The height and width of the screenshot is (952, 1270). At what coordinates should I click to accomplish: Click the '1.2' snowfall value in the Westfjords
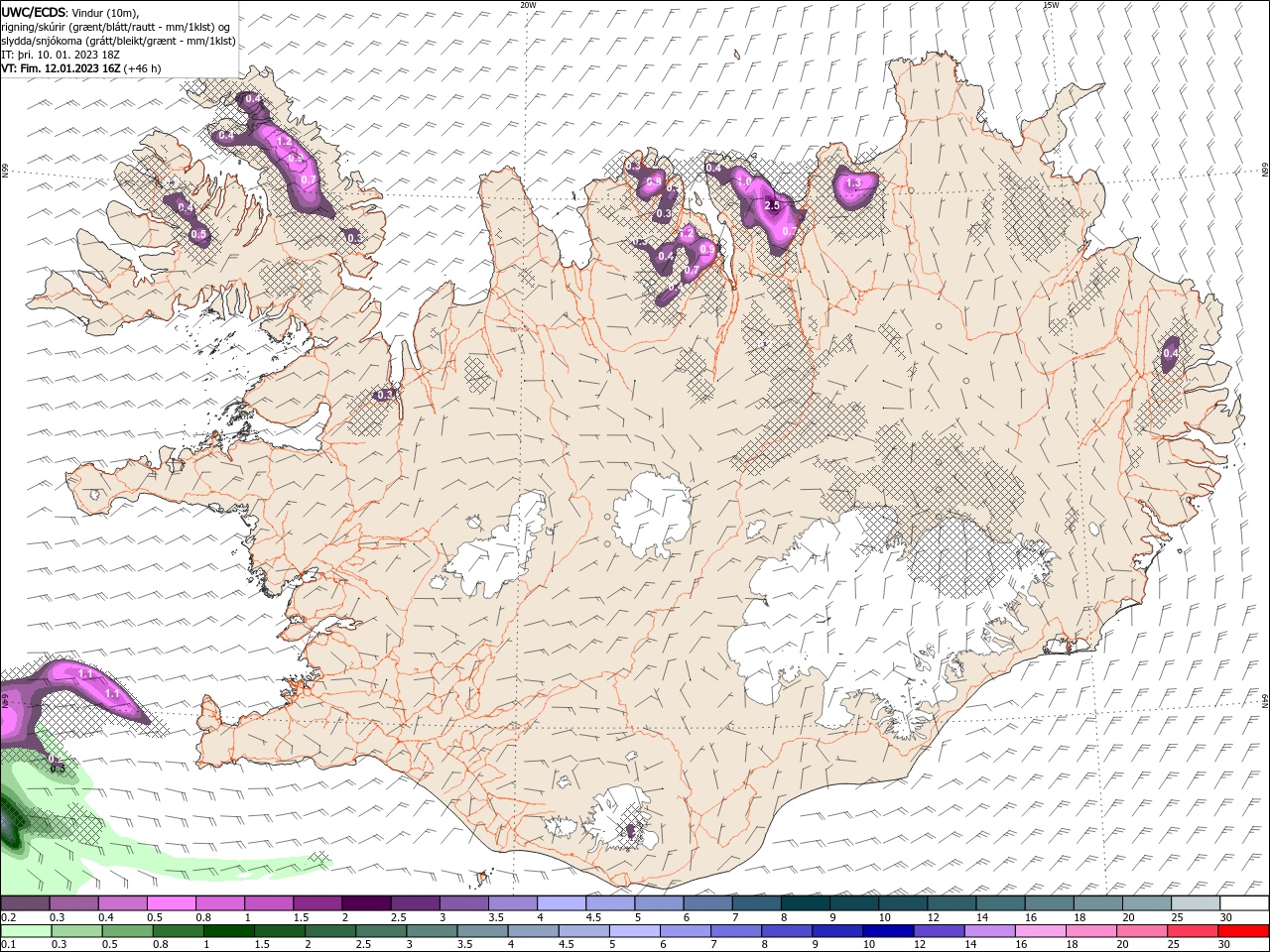(284, 142)
